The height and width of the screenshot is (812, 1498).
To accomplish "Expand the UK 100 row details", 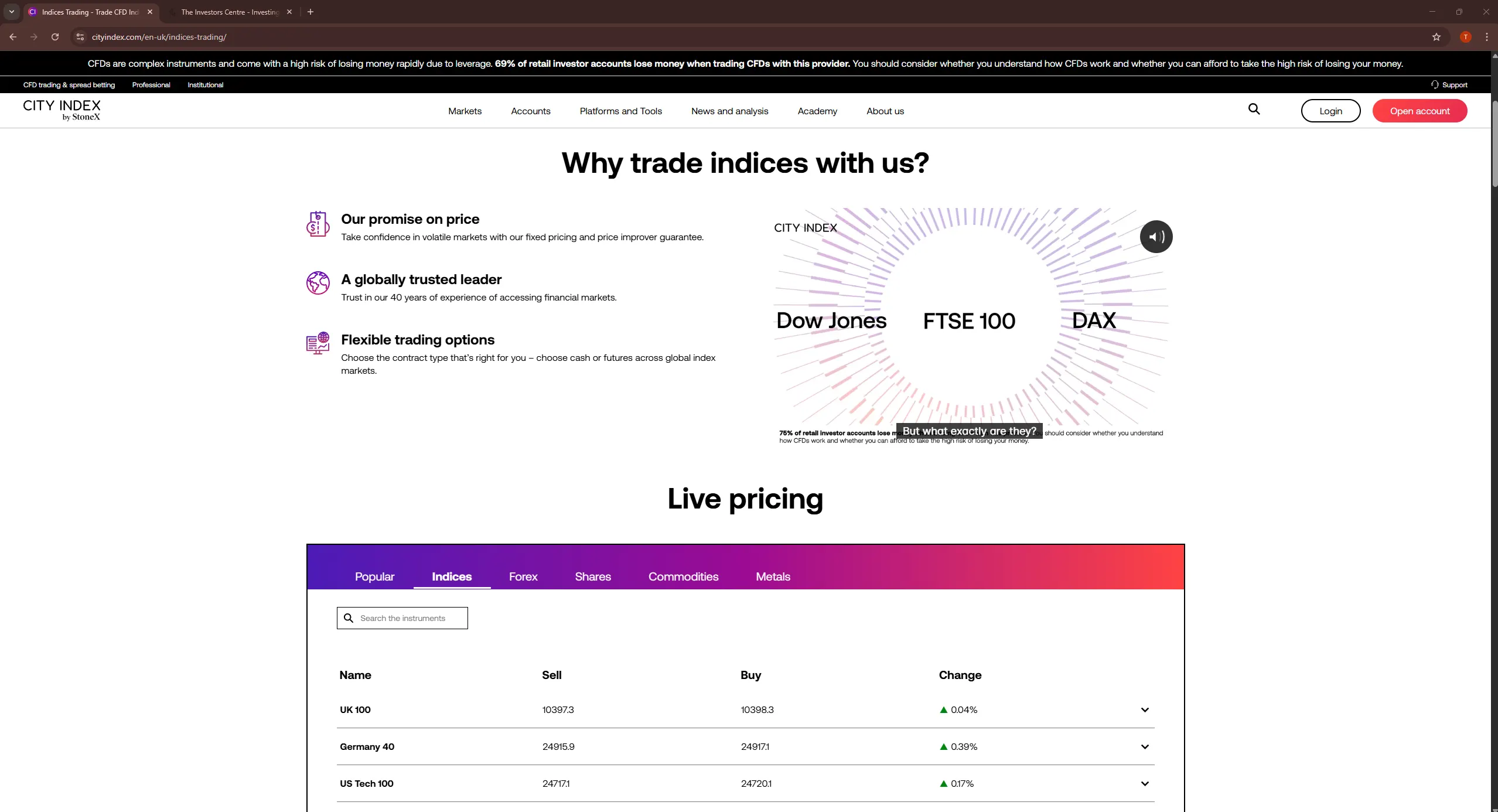I will [1145, 709].
